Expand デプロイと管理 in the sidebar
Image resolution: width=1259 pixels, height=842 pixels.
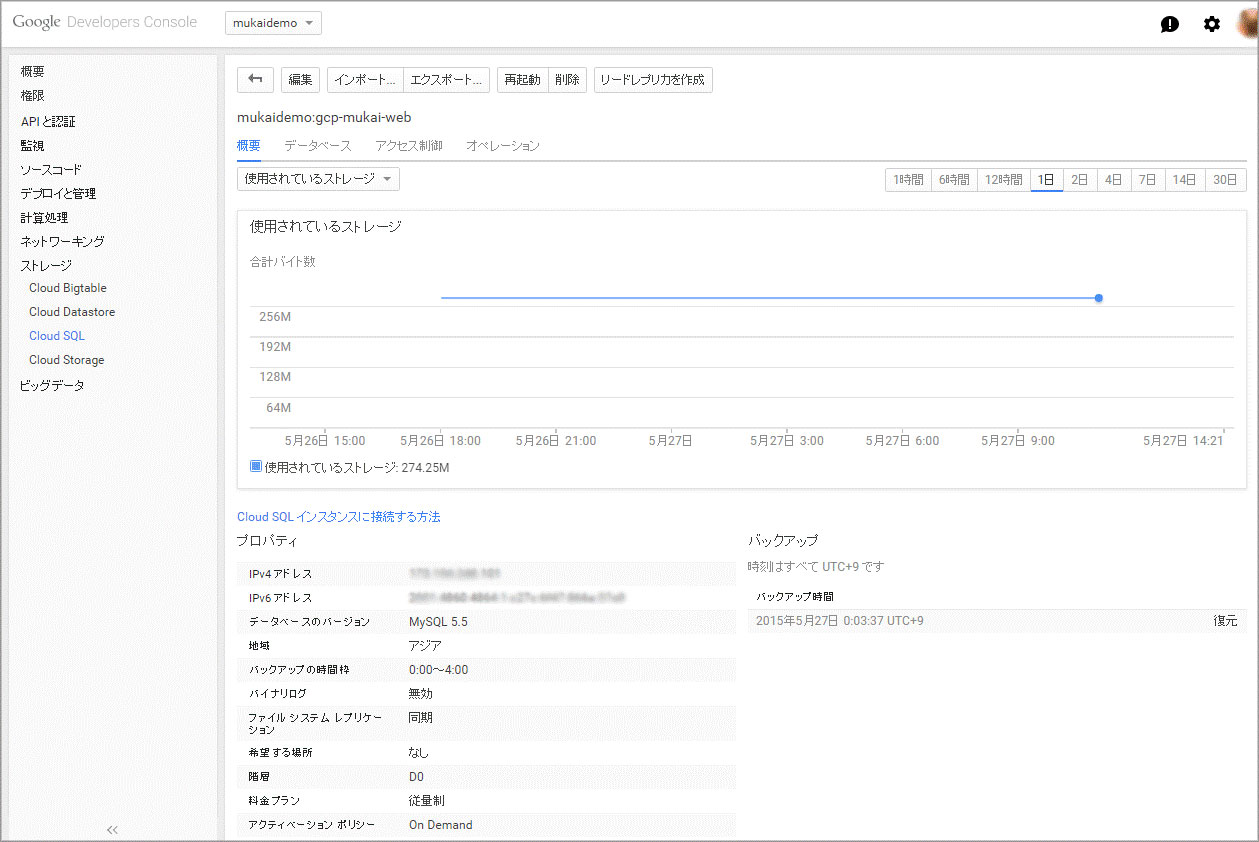tap(58, 194)
